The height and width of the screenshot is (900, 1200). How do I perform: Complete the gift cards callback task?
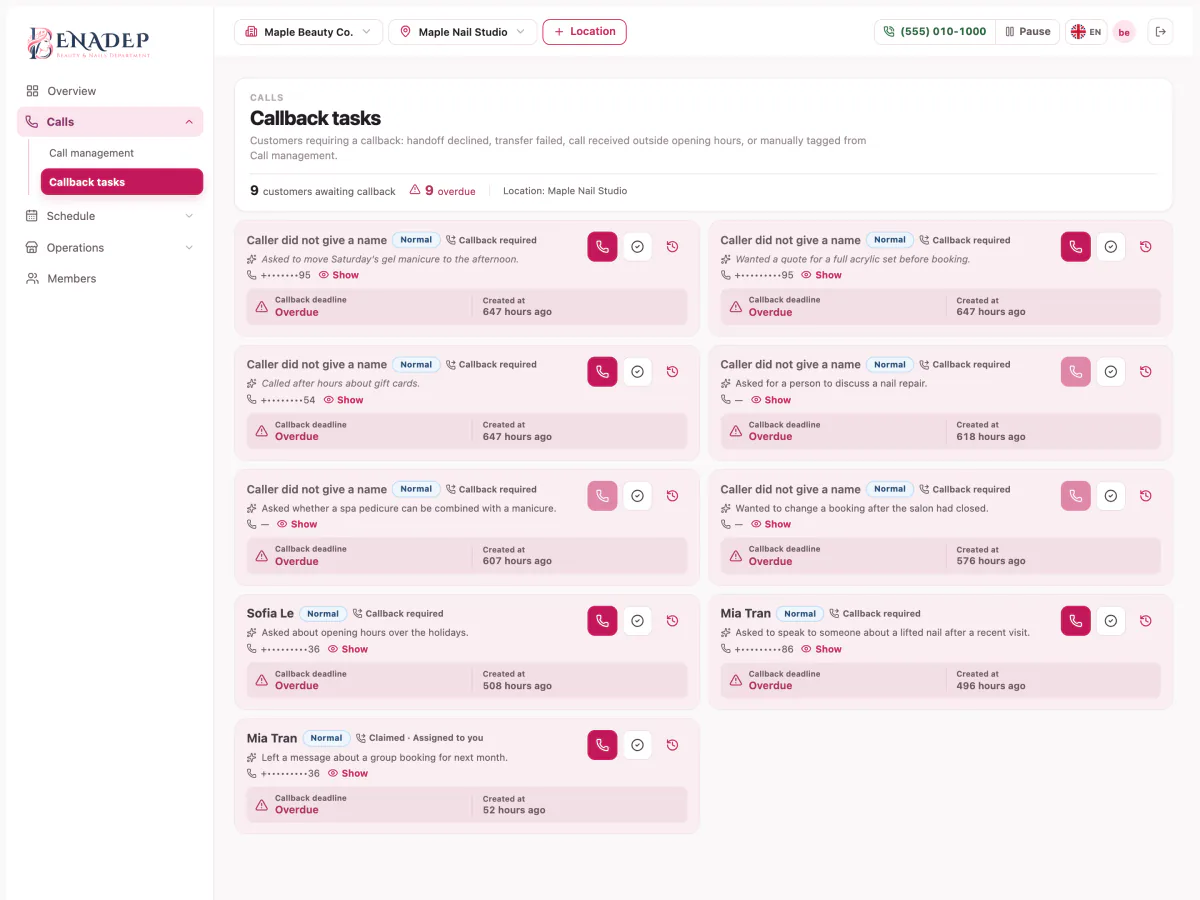pos(637,371)
